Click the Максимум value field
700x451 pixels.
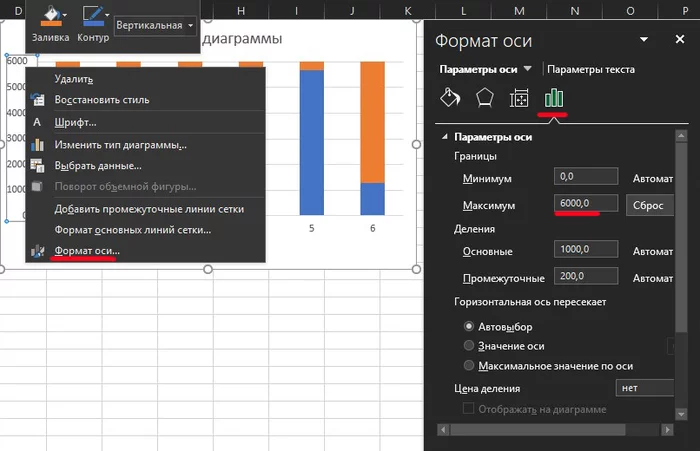pyautogui.click(x=586, y=203)
